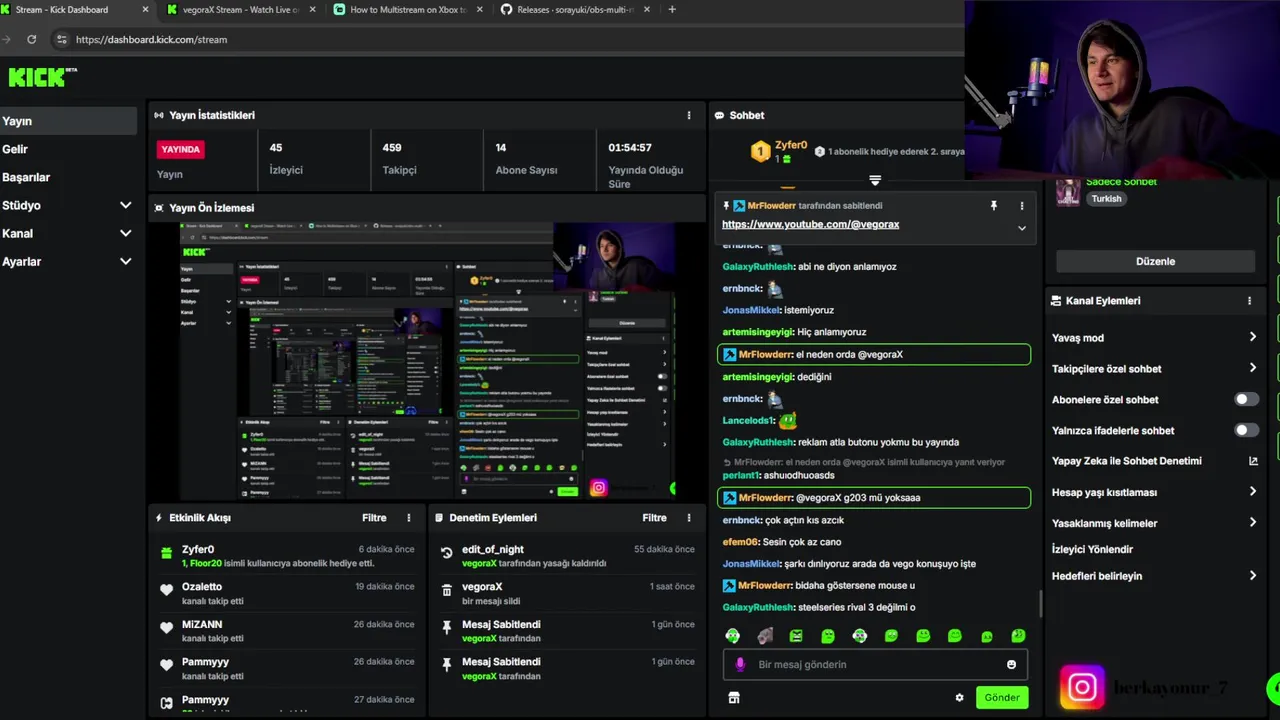
Task: Open Filtre in Etkinlik Akışı
Action: 374,518
